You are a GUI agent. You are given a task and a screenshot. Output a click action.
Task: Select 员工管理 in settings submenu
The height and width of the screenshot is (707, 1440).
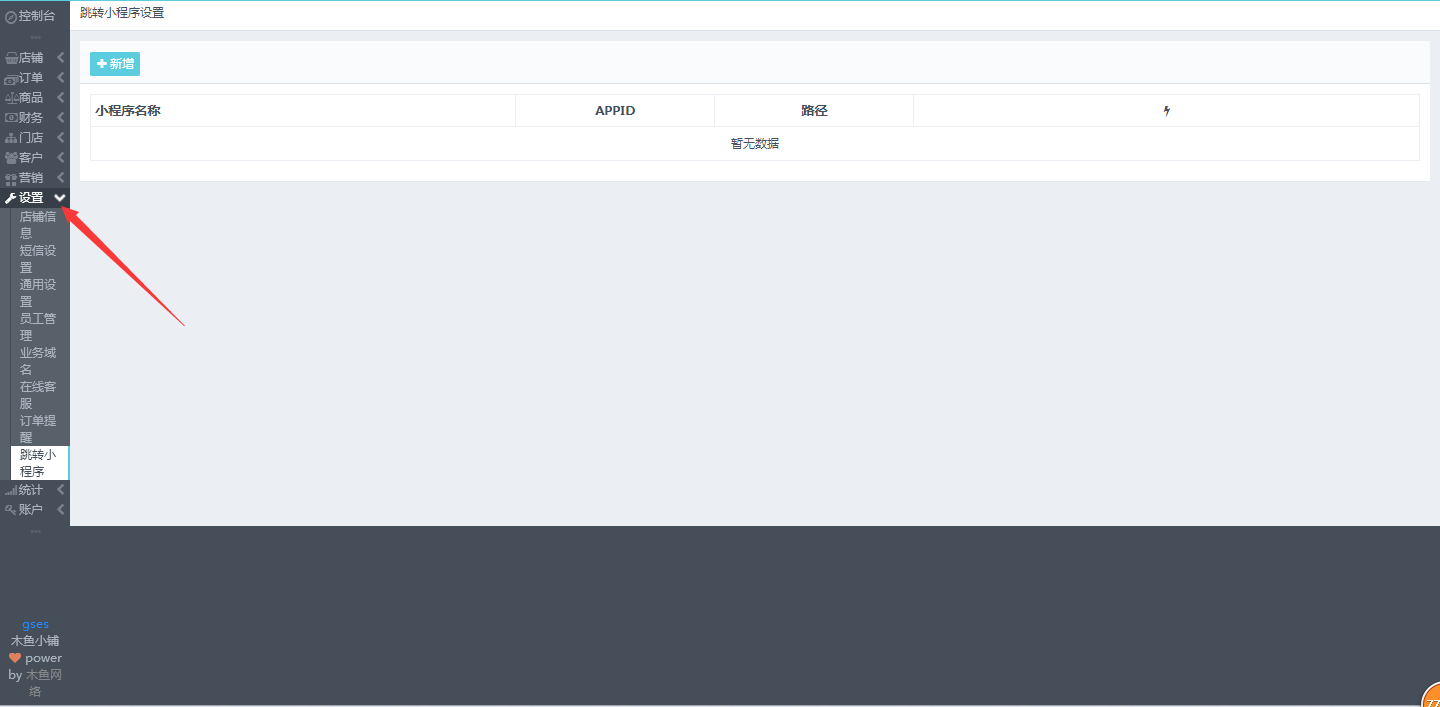pos(38,326)
